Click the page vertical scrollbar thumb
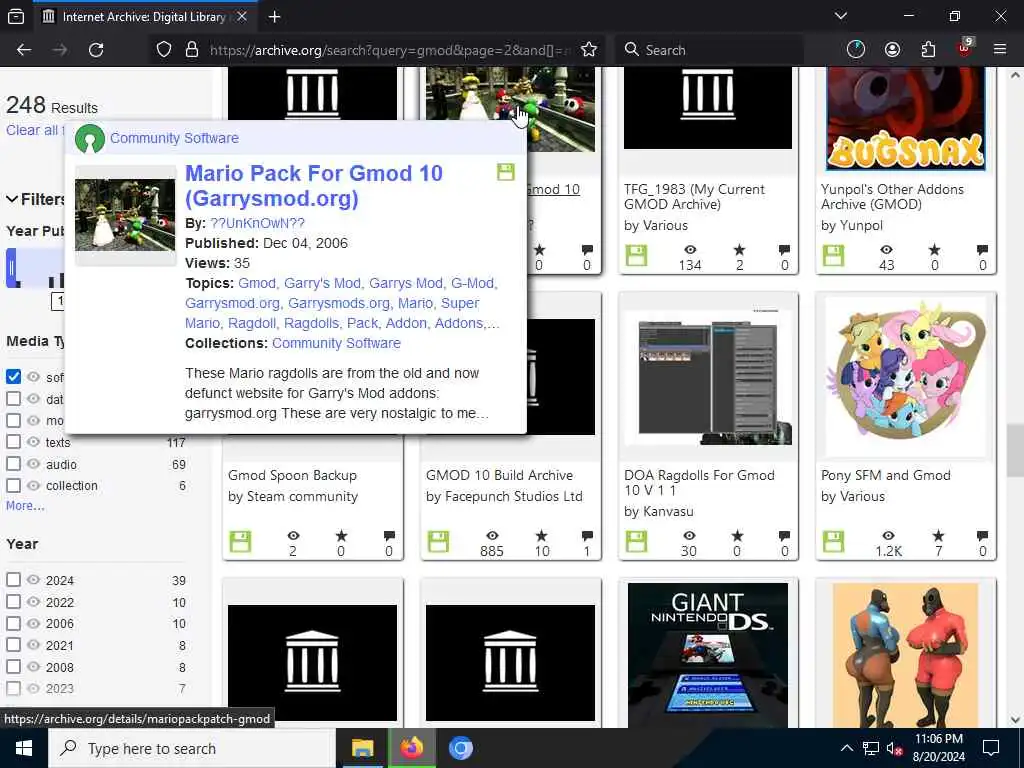 (1015, 451)
